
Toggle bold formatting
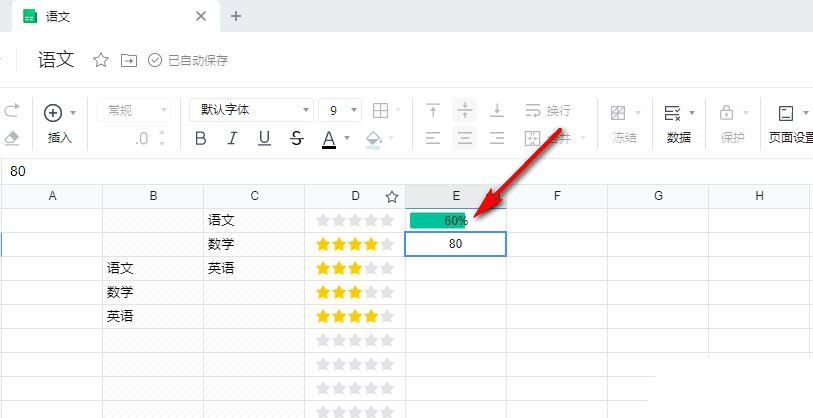[201, 139]
